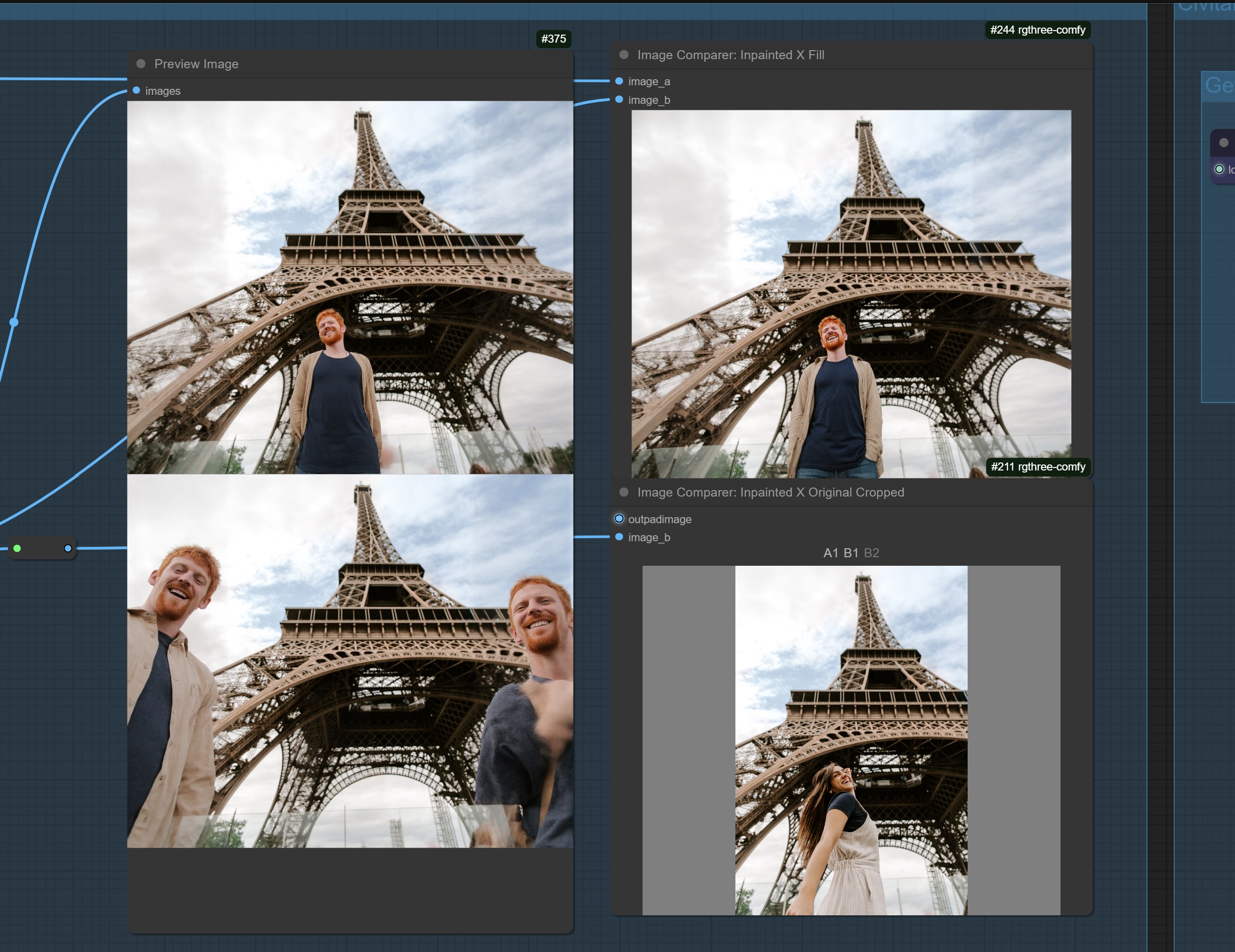Click the outpadimage input port

[619, 519]
